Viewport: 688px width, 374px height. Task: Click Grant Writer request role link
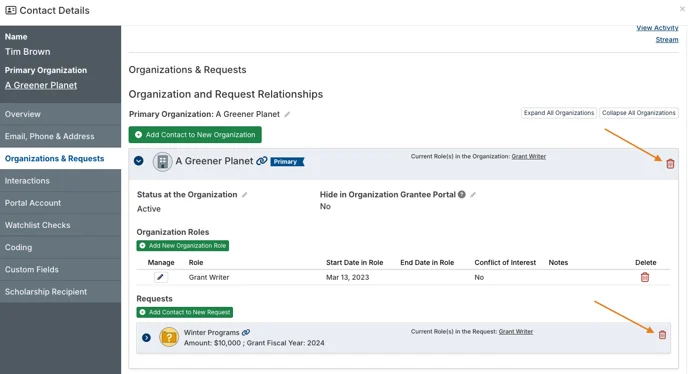(516, 331)
